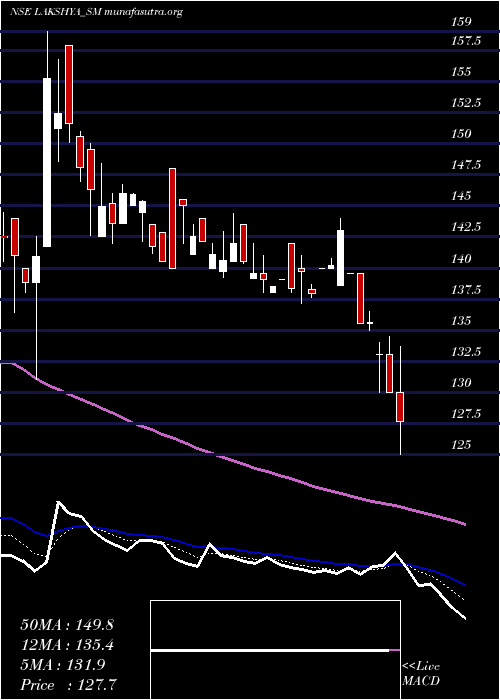Click the NSE LAKSHYA_SM munafasutra.org title

click(x=96, y=12)
